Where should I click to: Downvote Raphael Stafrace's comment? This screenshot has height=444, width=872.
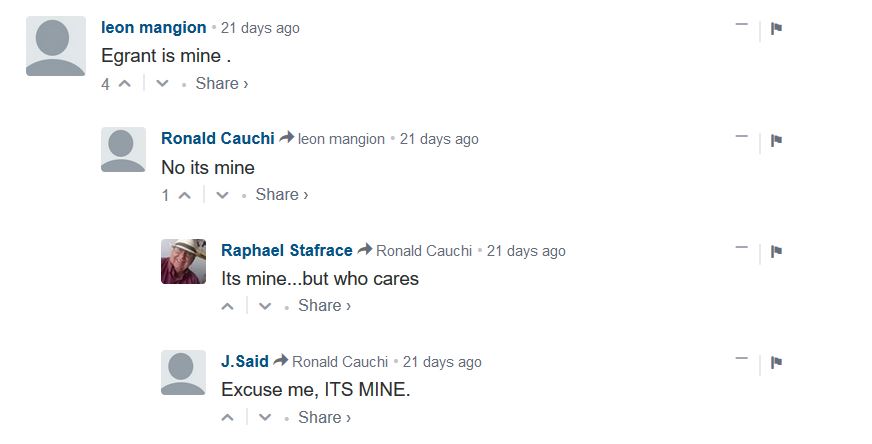pos(265,306)
